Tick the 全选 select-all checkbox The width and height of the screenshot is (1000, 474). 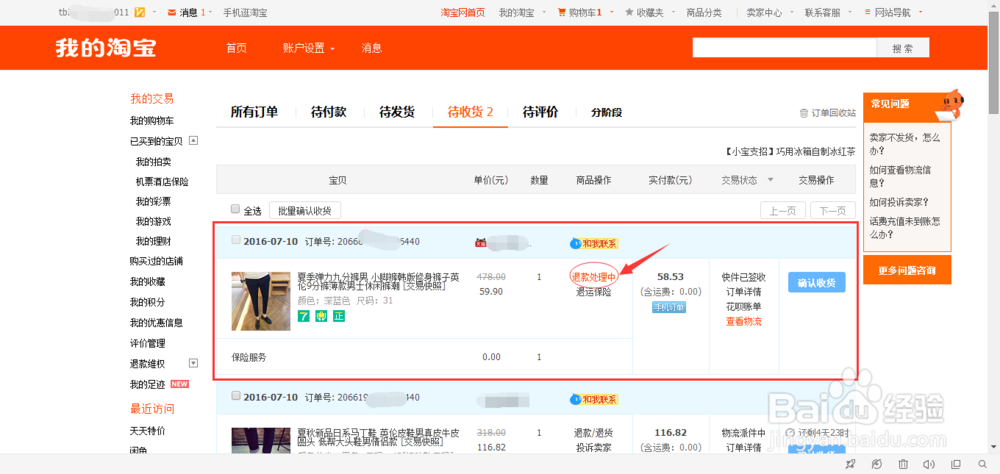point(235,209)
